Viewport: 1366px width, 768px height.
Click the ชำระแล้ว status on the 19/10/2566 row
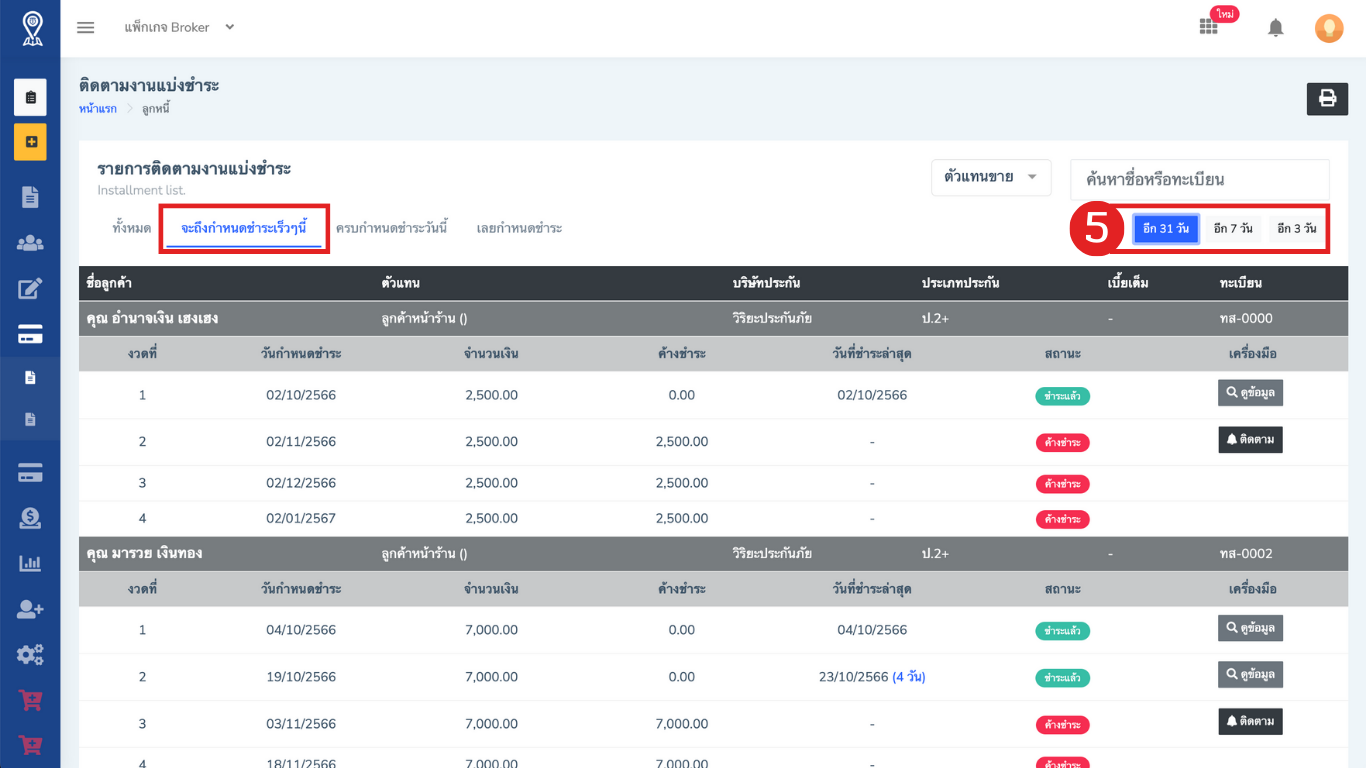pos(1062,678)
